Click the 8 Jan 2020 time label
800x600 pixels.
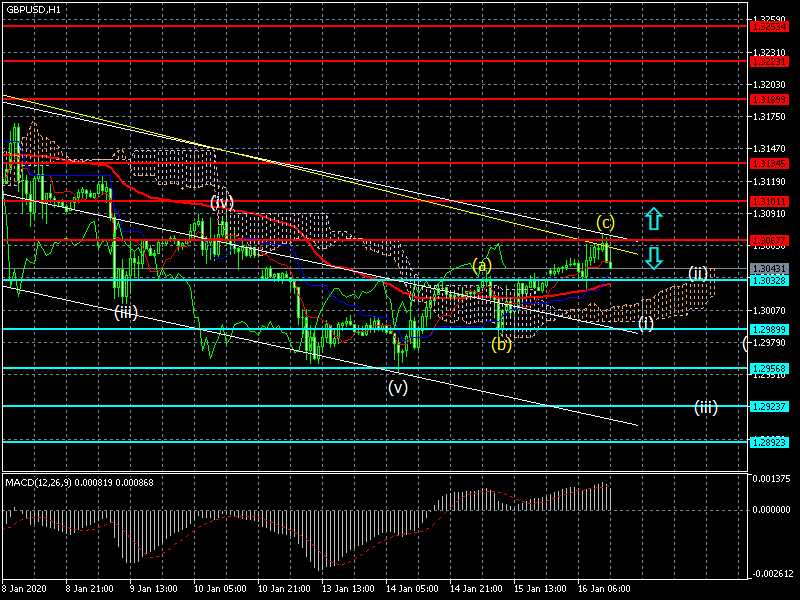(x=24, y=589)
